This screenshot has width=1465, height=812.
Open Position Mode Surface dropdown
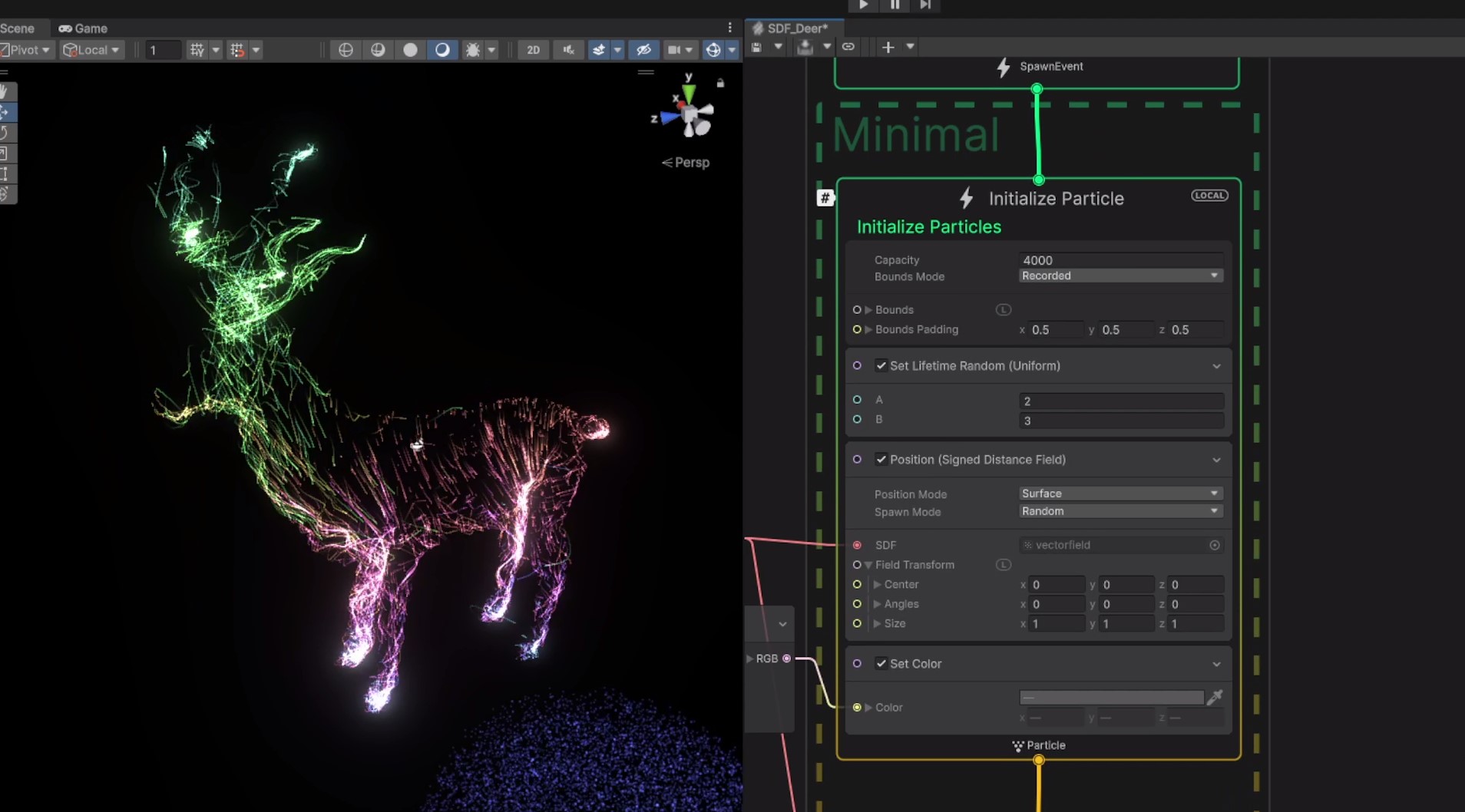pyautogui.click(x=1121, y=493)
